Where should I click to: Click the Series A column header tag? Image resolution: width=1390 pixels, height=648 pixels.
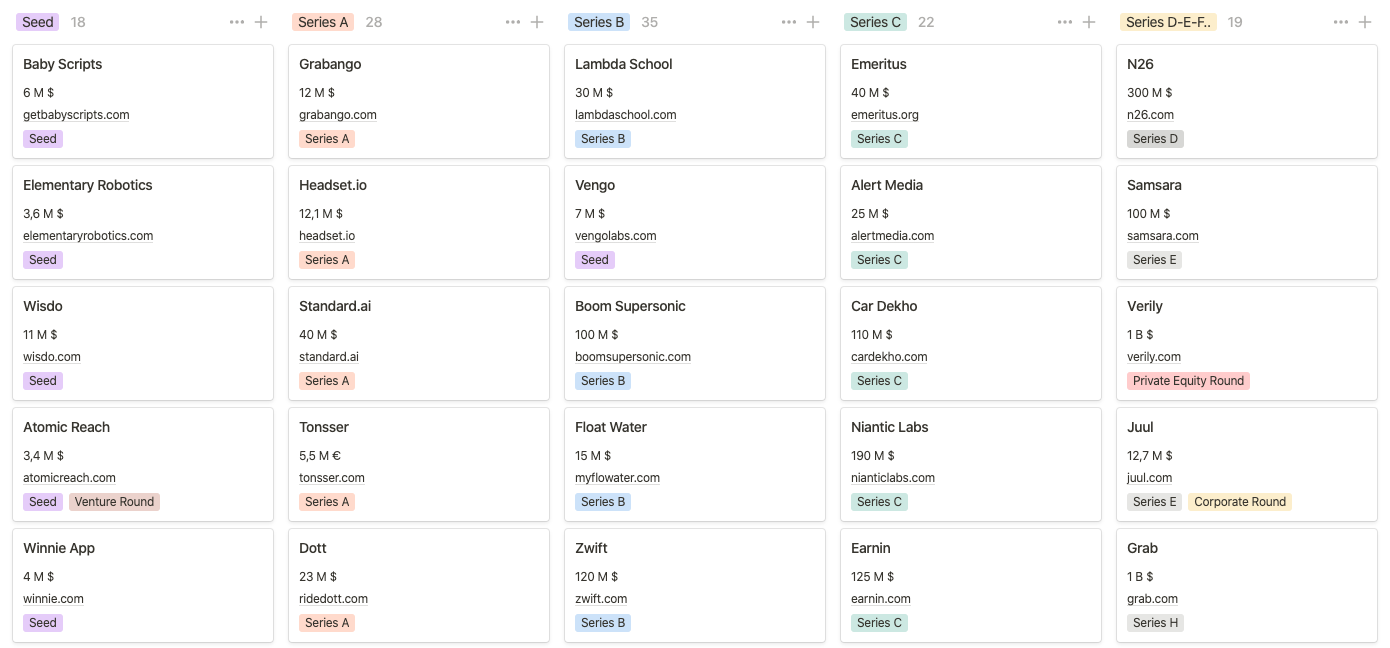[323, 22]
